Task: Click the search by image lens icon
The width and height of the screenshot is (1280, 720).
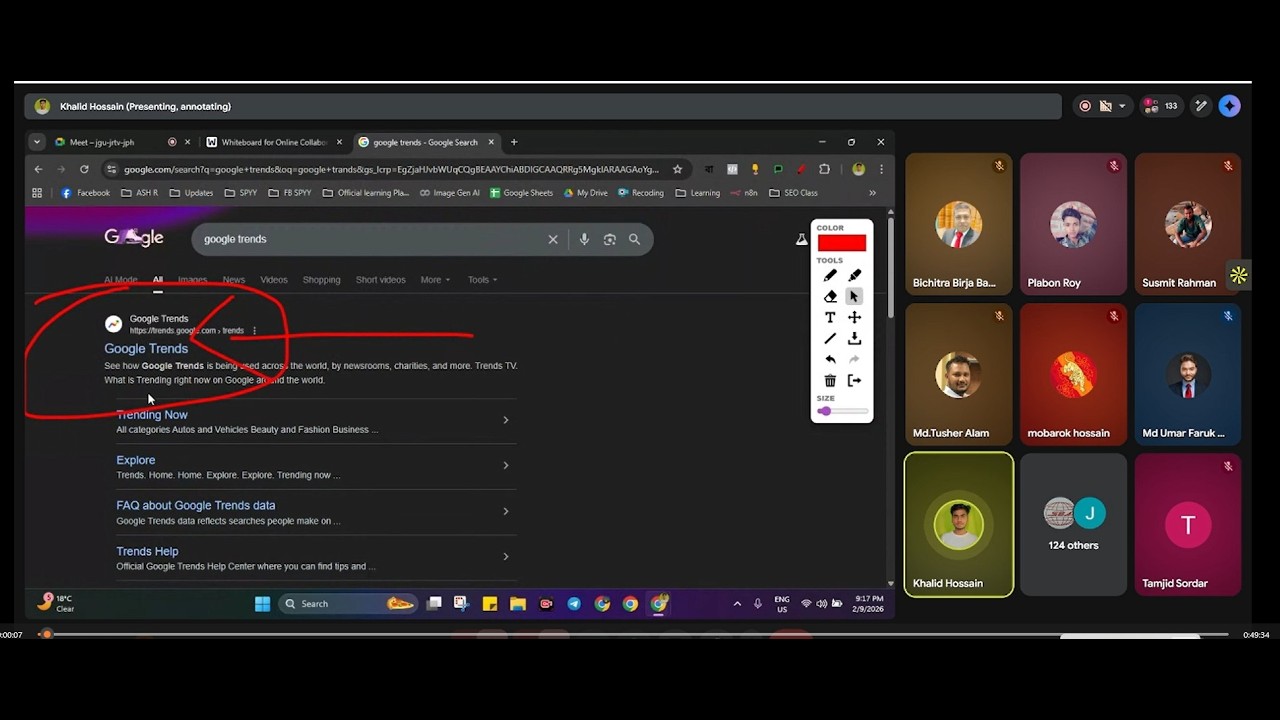Action: point(609,239)
